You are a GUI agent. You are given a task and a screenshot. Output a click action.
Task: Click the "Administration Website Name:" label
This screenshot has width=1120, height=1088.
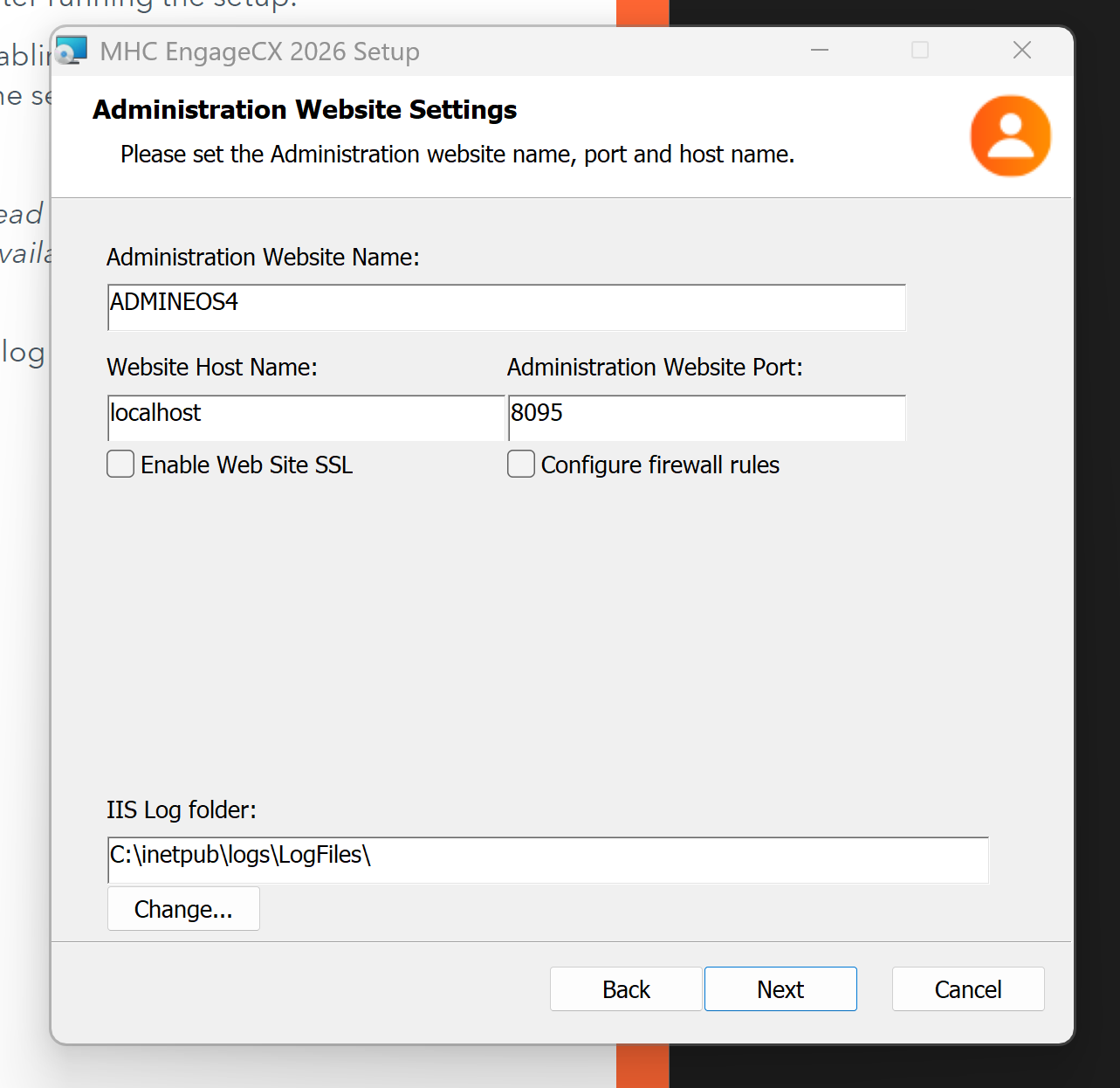263,258
